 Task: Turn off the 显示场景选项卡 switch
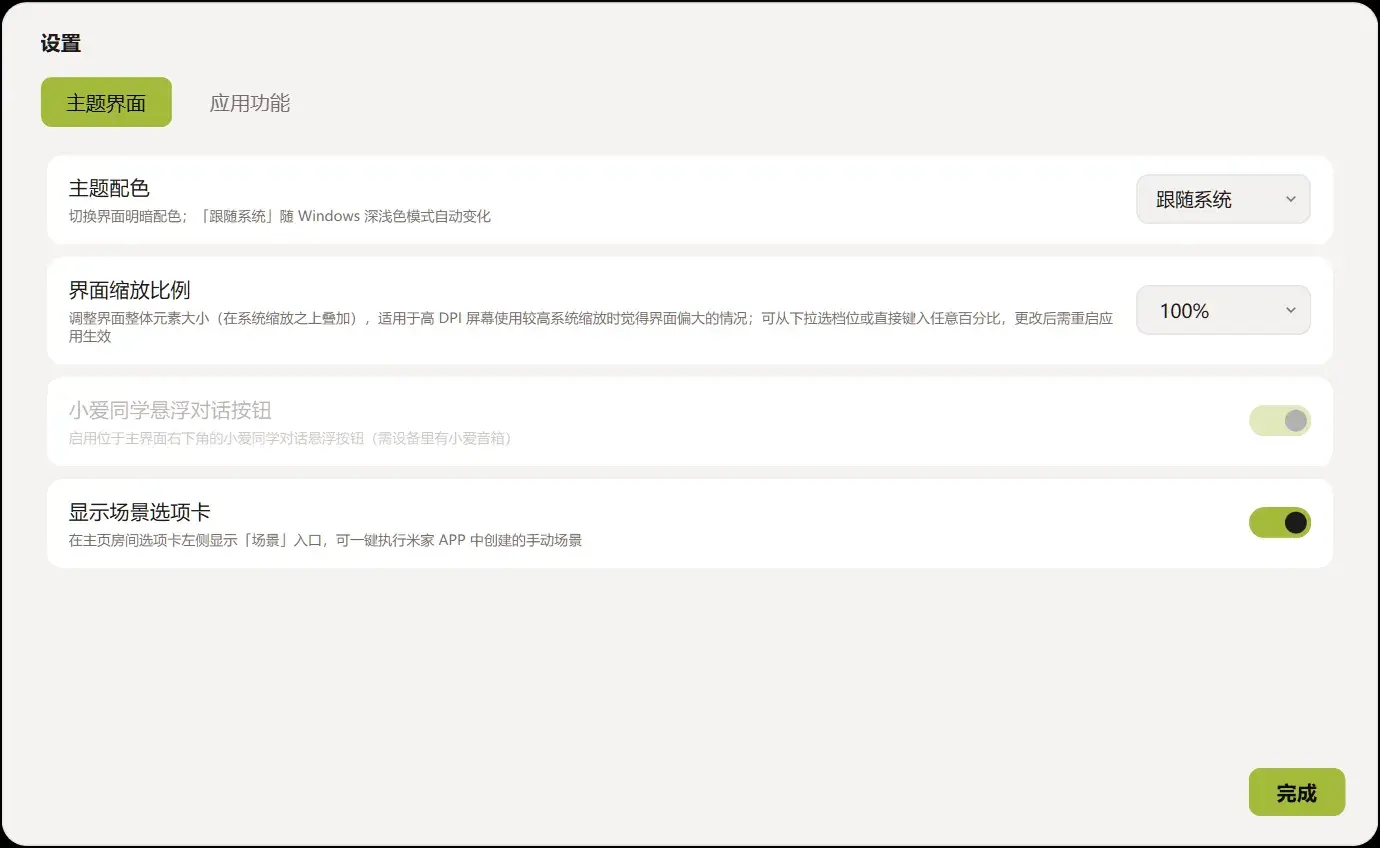point(1279,522)
